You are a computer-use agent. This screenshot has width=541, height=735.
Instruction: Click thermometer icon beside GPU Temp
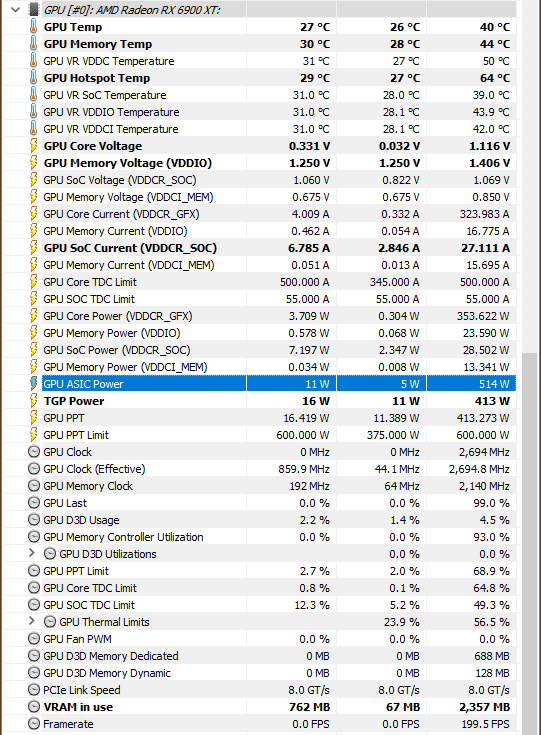(33, 27)
